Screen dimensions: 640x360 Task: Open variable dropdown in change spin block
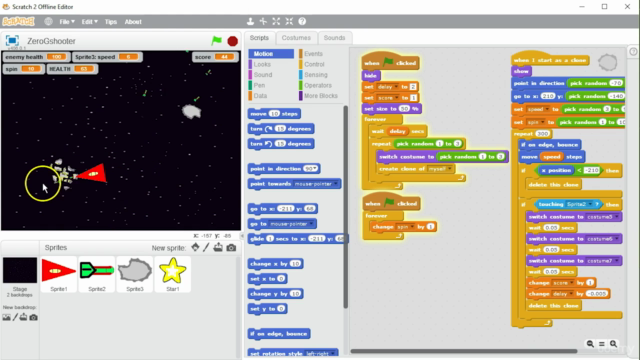413,227
